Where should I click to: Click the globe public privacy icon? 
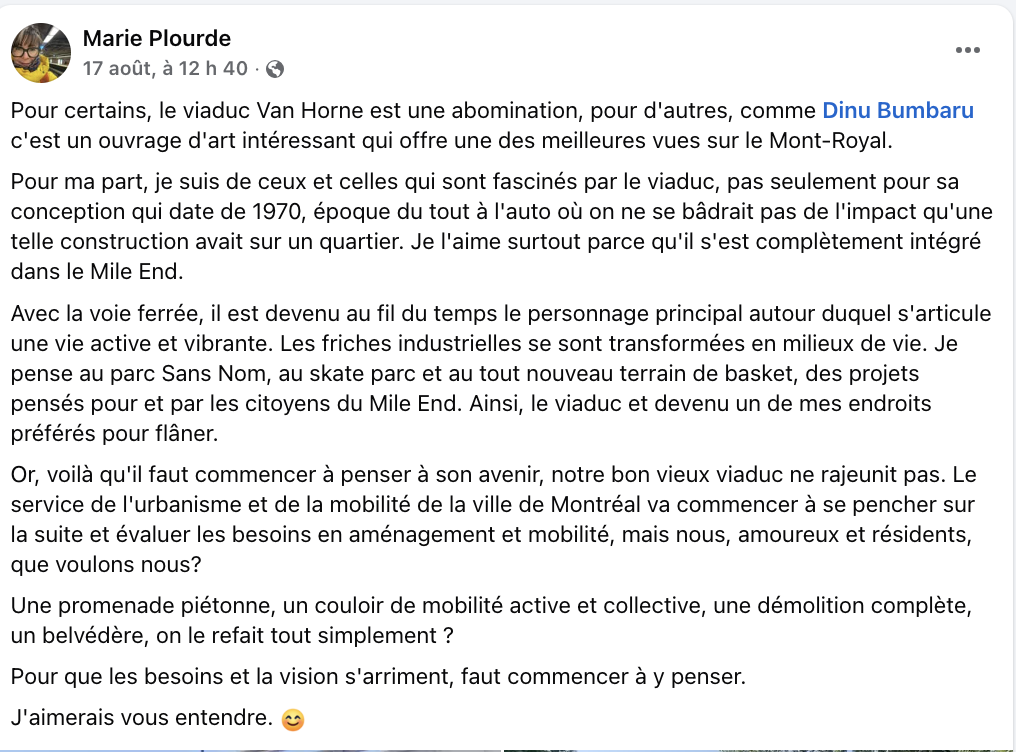click(275, 69)
